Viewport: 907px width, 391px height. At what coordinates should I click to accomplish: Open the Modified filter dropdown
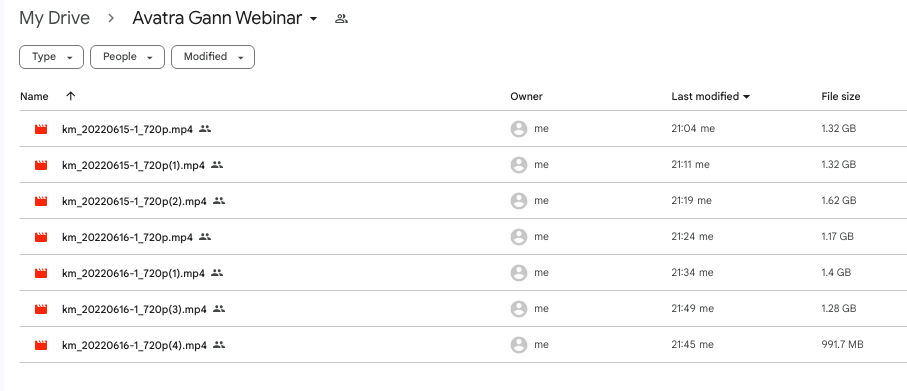coord(213,57)
